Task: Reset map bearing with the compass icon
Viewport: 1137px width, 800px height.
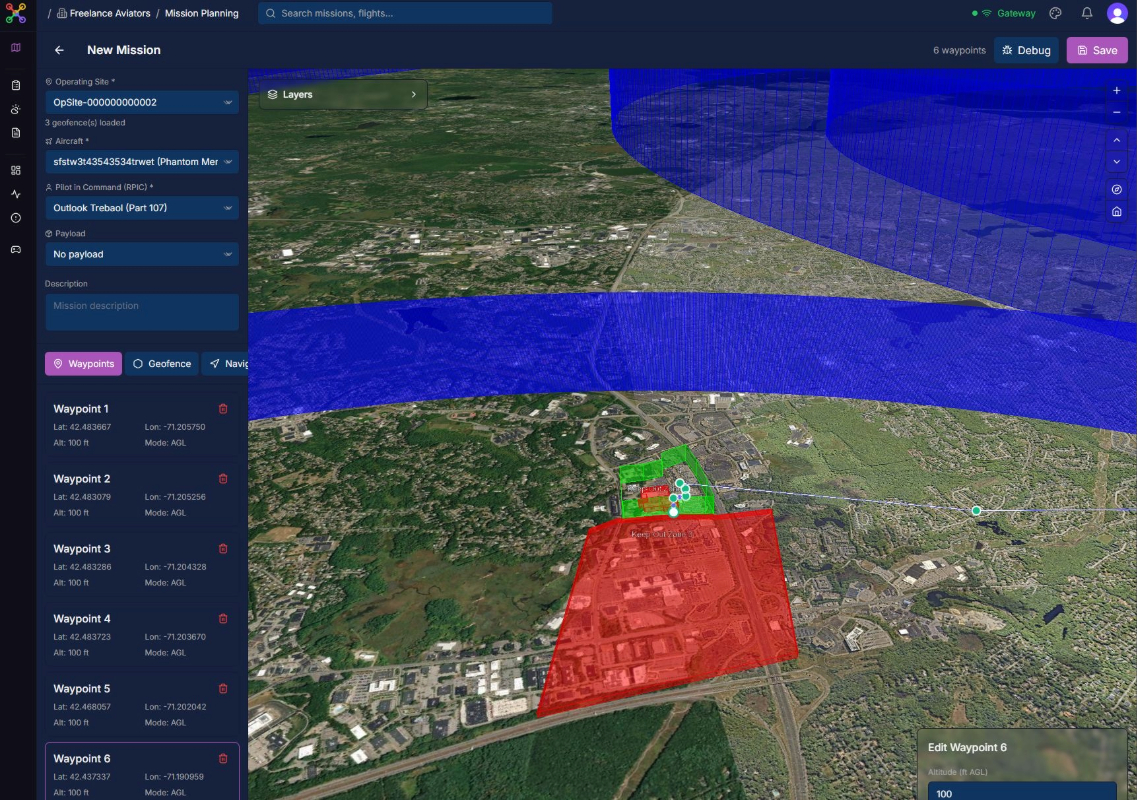Action: tap(1116, 188)
